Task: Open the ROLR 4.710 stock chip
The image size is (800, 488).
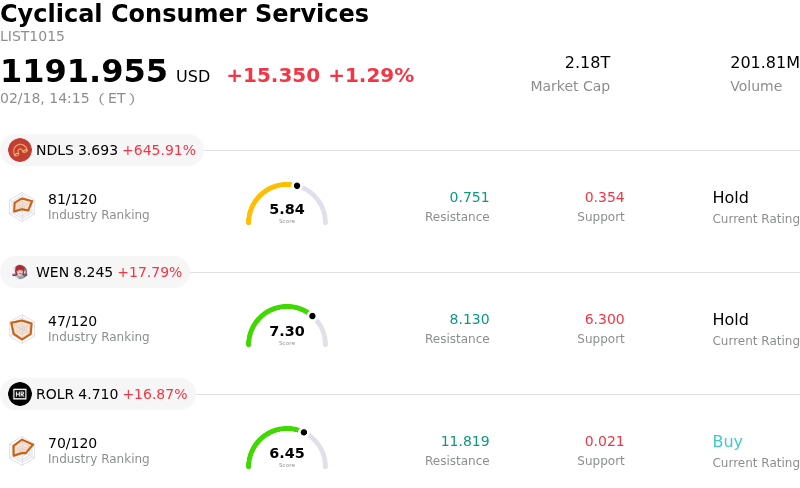Action: click(98, 394)
